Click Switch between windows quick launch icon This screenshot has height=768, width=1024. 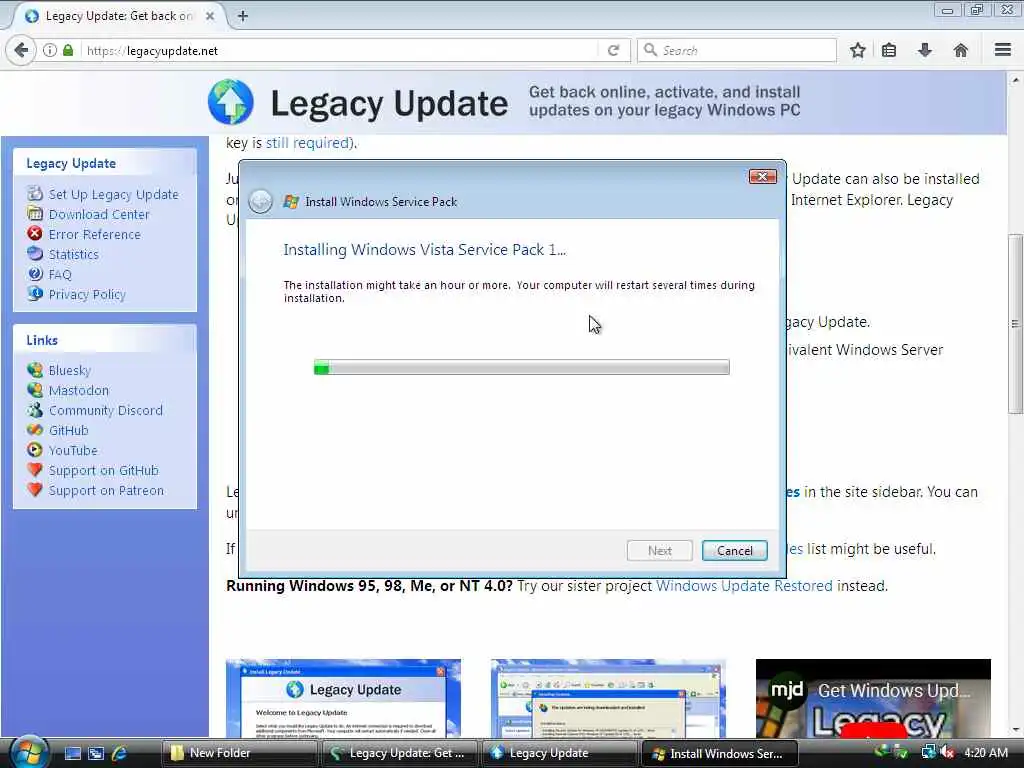96,754
